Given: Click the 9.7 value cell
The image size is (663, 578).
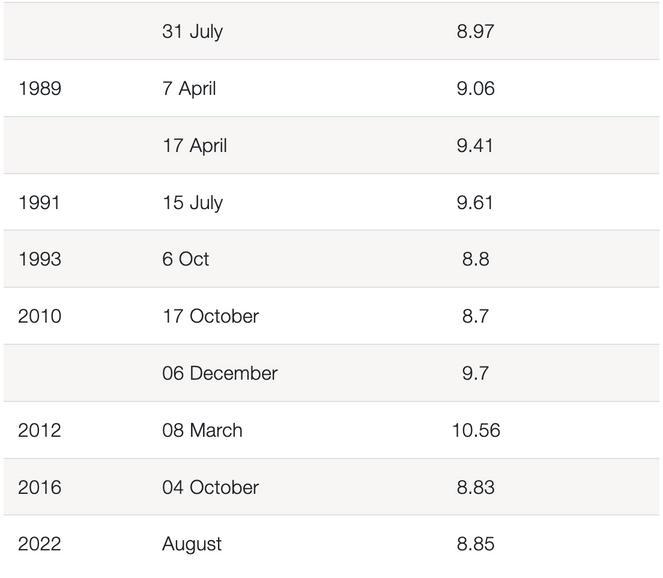Looking at the screenshot, I should coord(475,373).
